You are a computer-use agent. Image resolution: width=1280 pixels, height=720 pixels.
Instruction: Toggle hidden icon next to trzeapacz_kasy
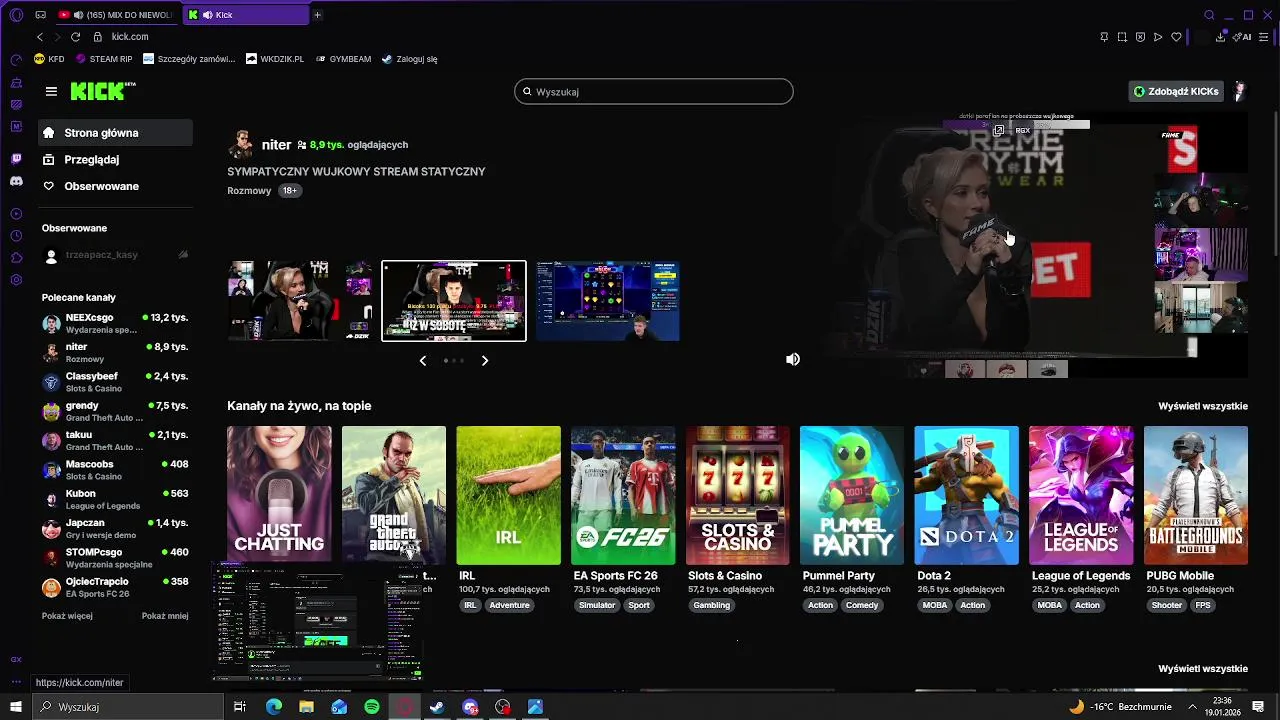tap(183, 255)
